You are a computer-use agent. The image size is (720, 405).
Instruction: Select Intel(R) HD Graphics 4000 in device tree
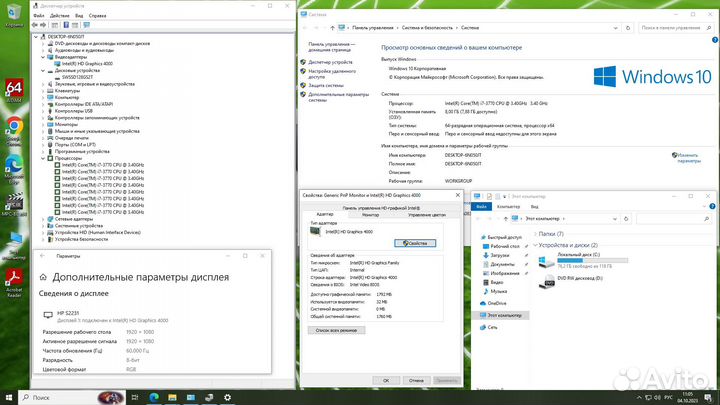[x=87, y=64]
